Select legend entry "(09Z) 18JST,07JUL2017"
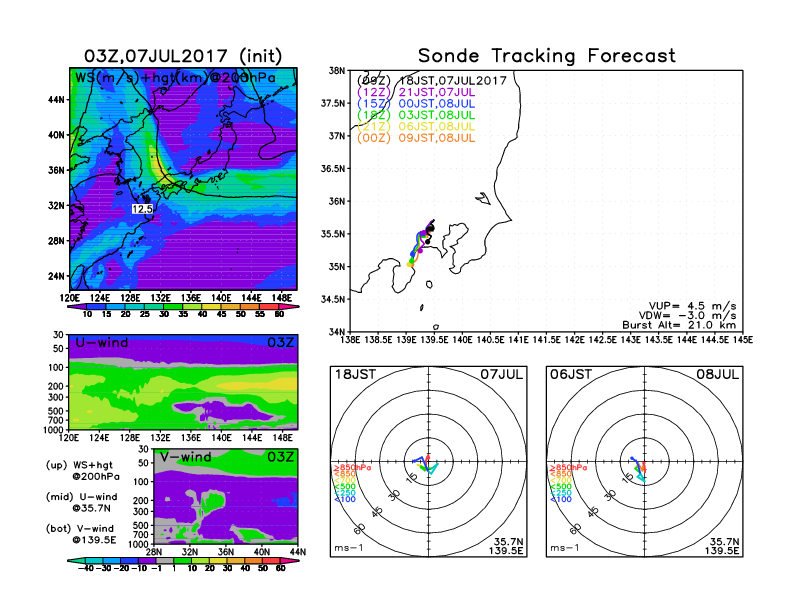Image resolution: width=792 pixels, height=612 pixels. [x=431, y=81]
